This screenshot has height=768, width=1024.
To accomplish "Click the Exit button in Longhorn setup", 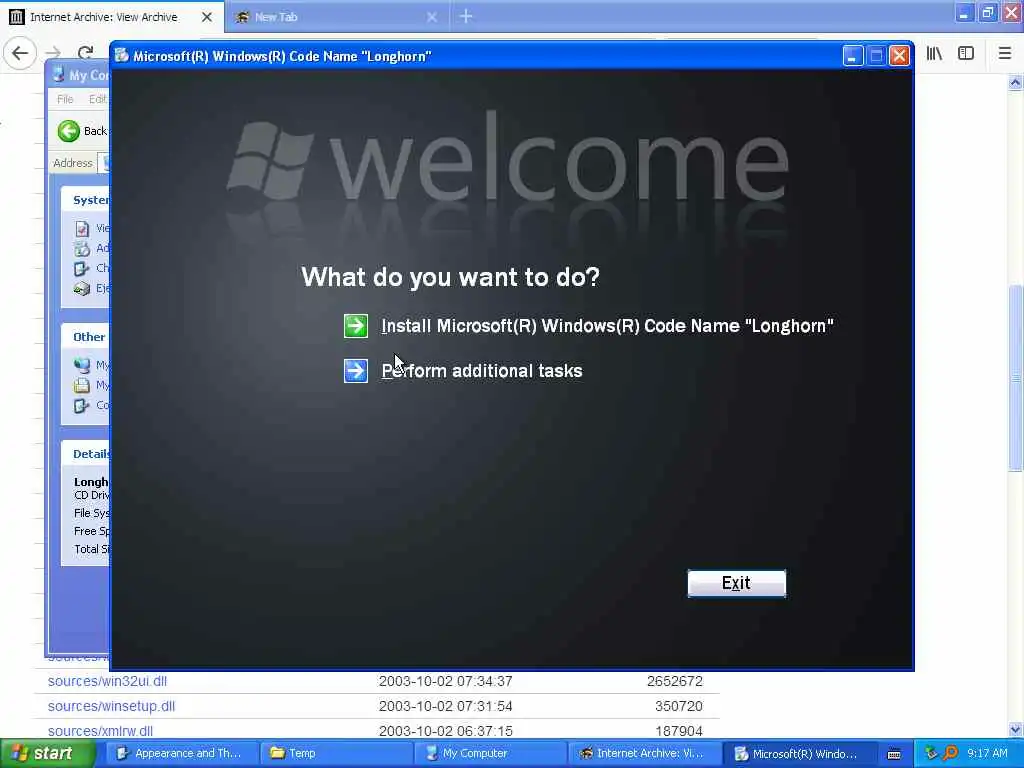I will 737,583.
